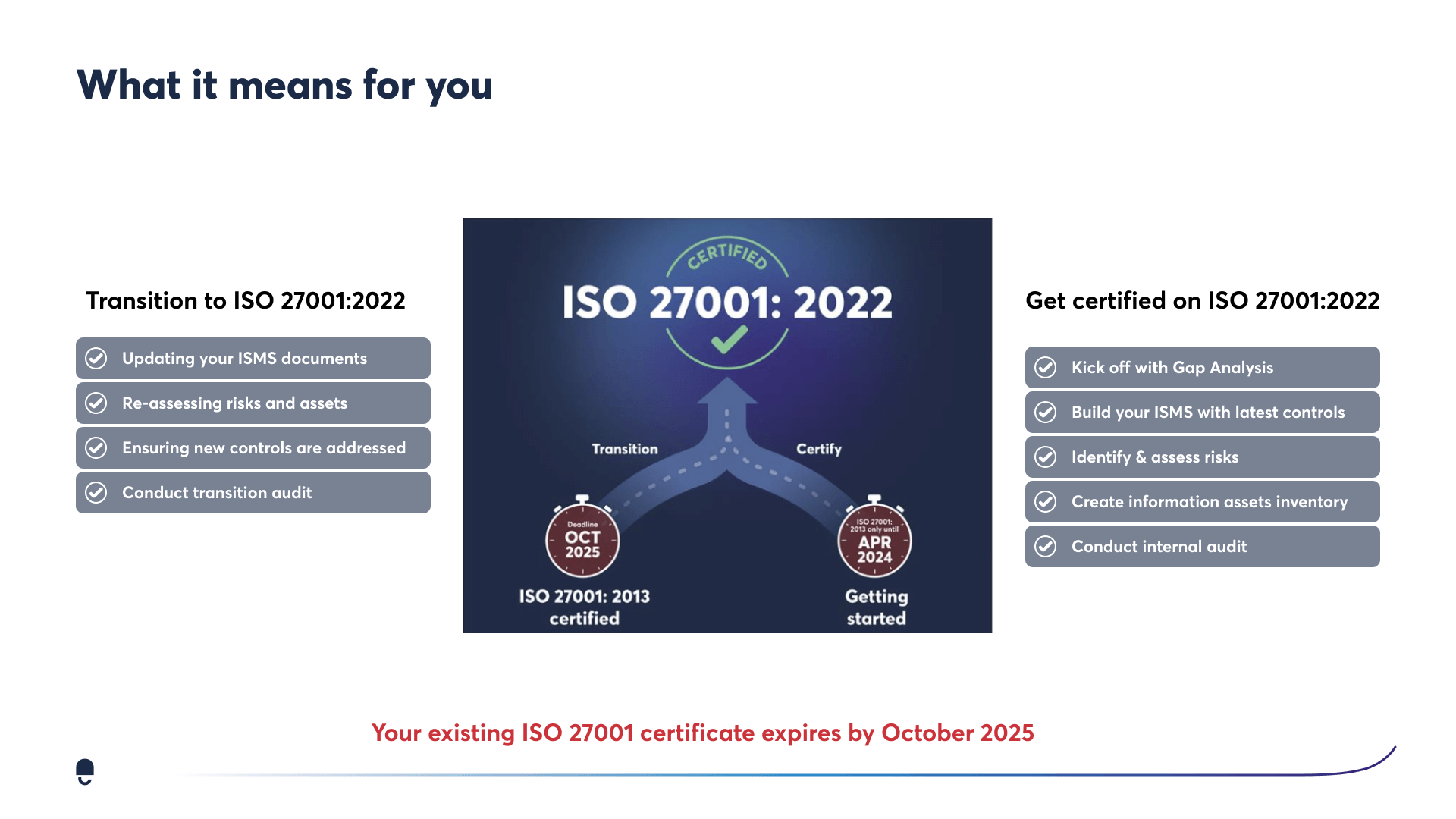Click the Get certified on ISO 27001:2022 heading
This screenshot has width=1456, height=819.
pos(1203,301)
